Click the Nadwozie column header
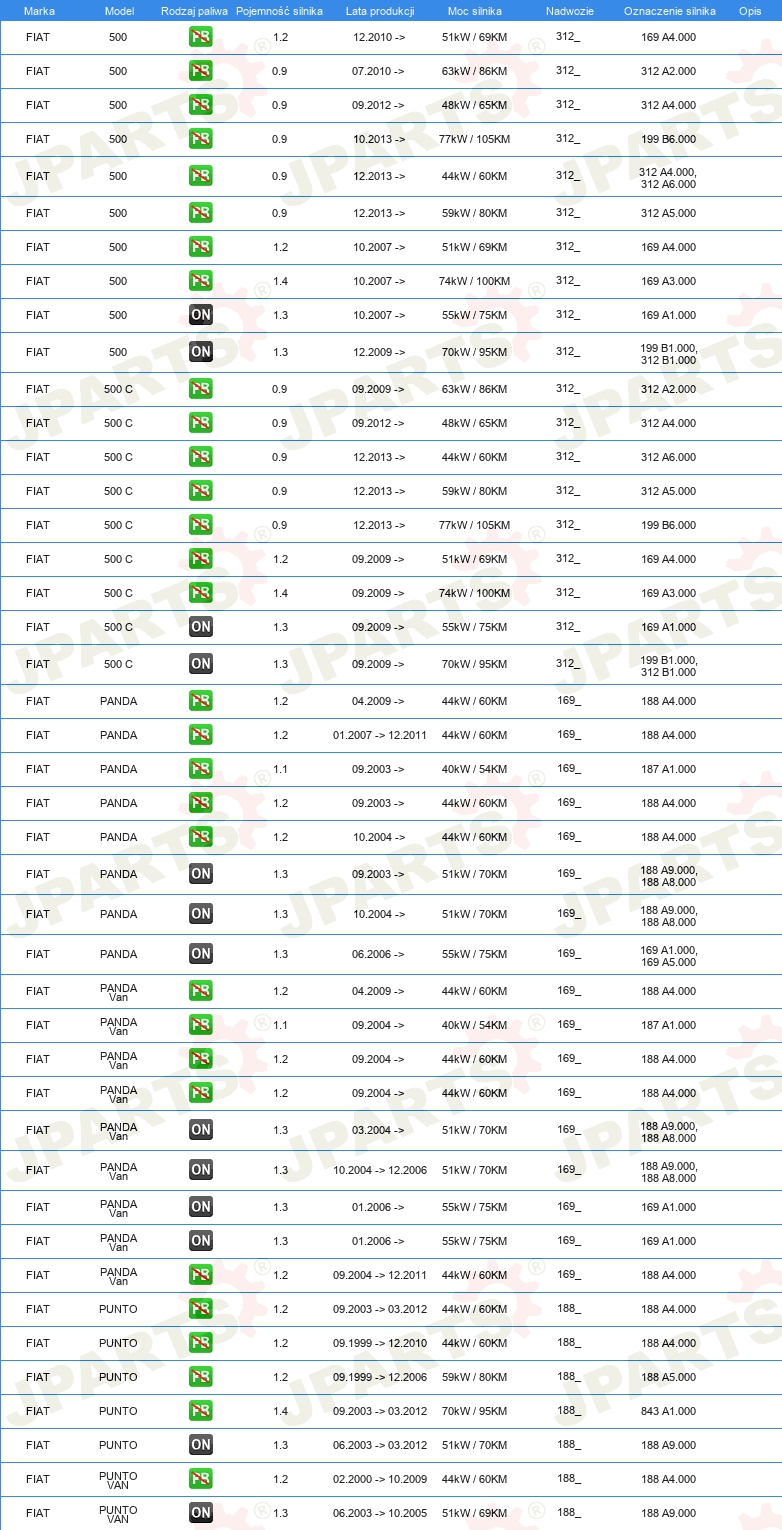 tap(569, 11)
